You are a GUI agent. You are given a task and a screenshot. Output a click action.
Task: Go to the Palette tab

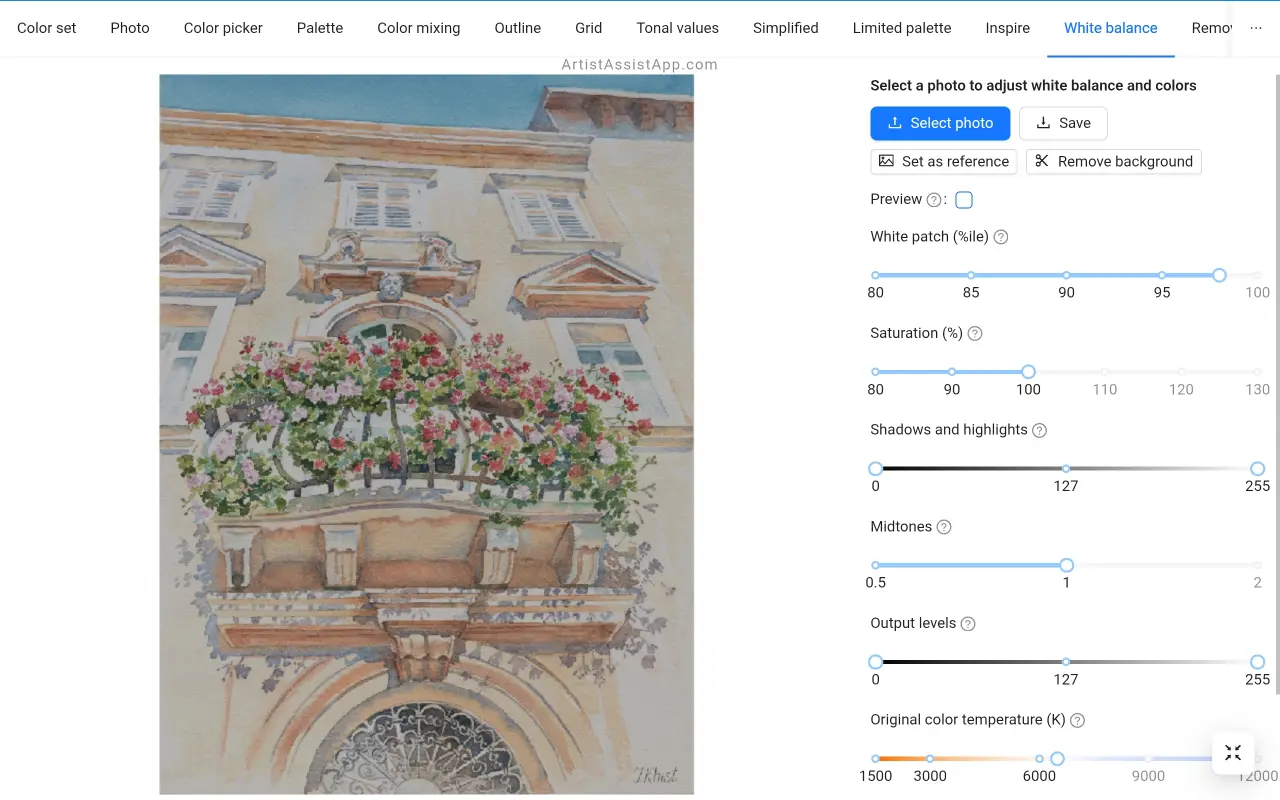pyautogui.click(x=320, y=28)
